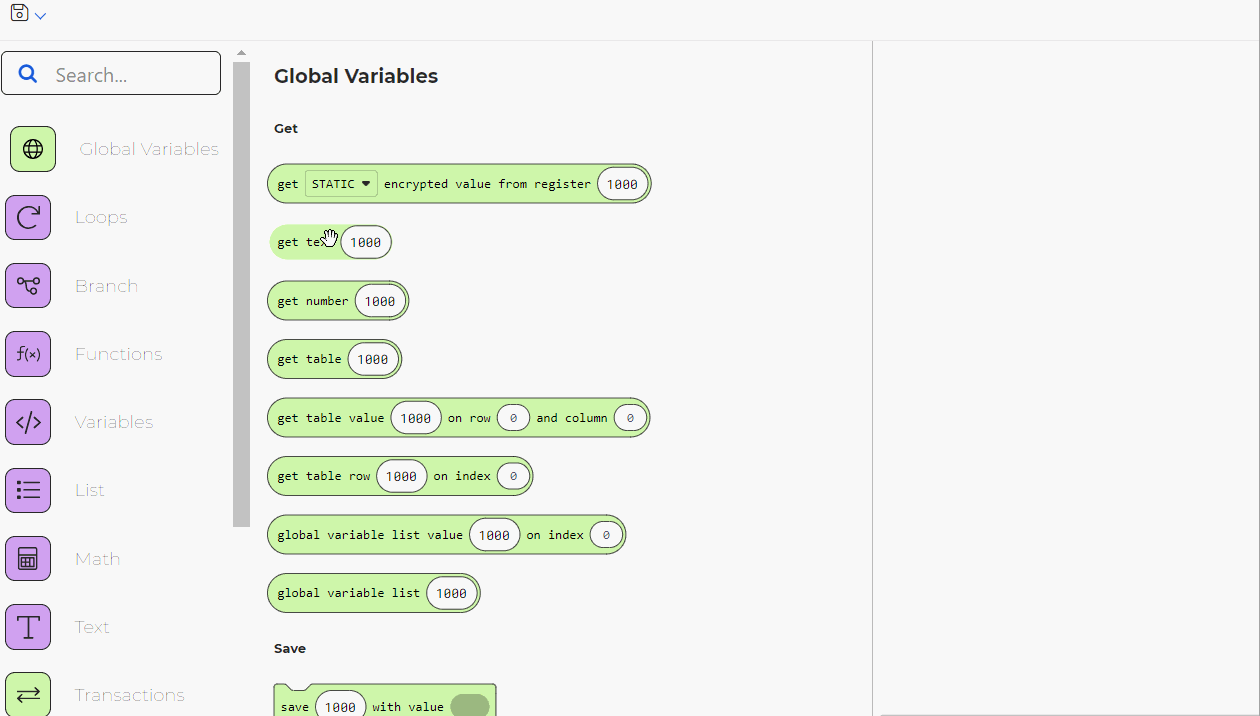Viewport: 1260px width, 716px height.
Task: Open the Transactions arrows icon
Action: click(28, 694)
